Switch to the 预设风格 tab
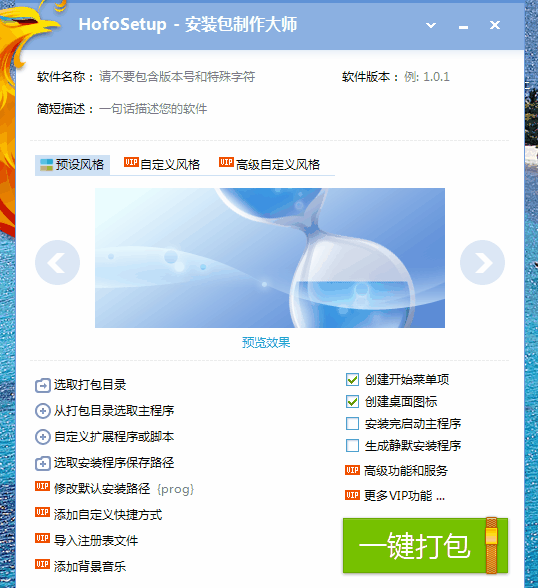Viewport: 538px width, 588px height. click(x=72, y=165)
